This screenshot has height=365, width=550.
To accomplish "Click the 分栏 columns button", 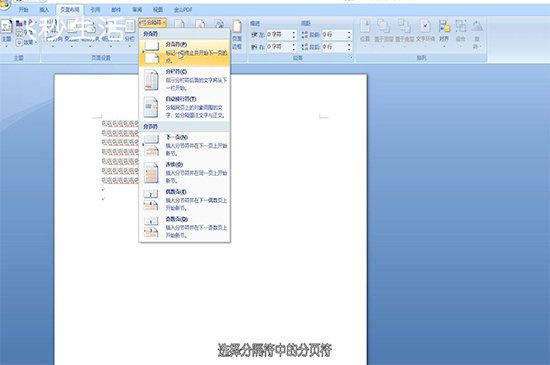I will click(x=129, y=33).
